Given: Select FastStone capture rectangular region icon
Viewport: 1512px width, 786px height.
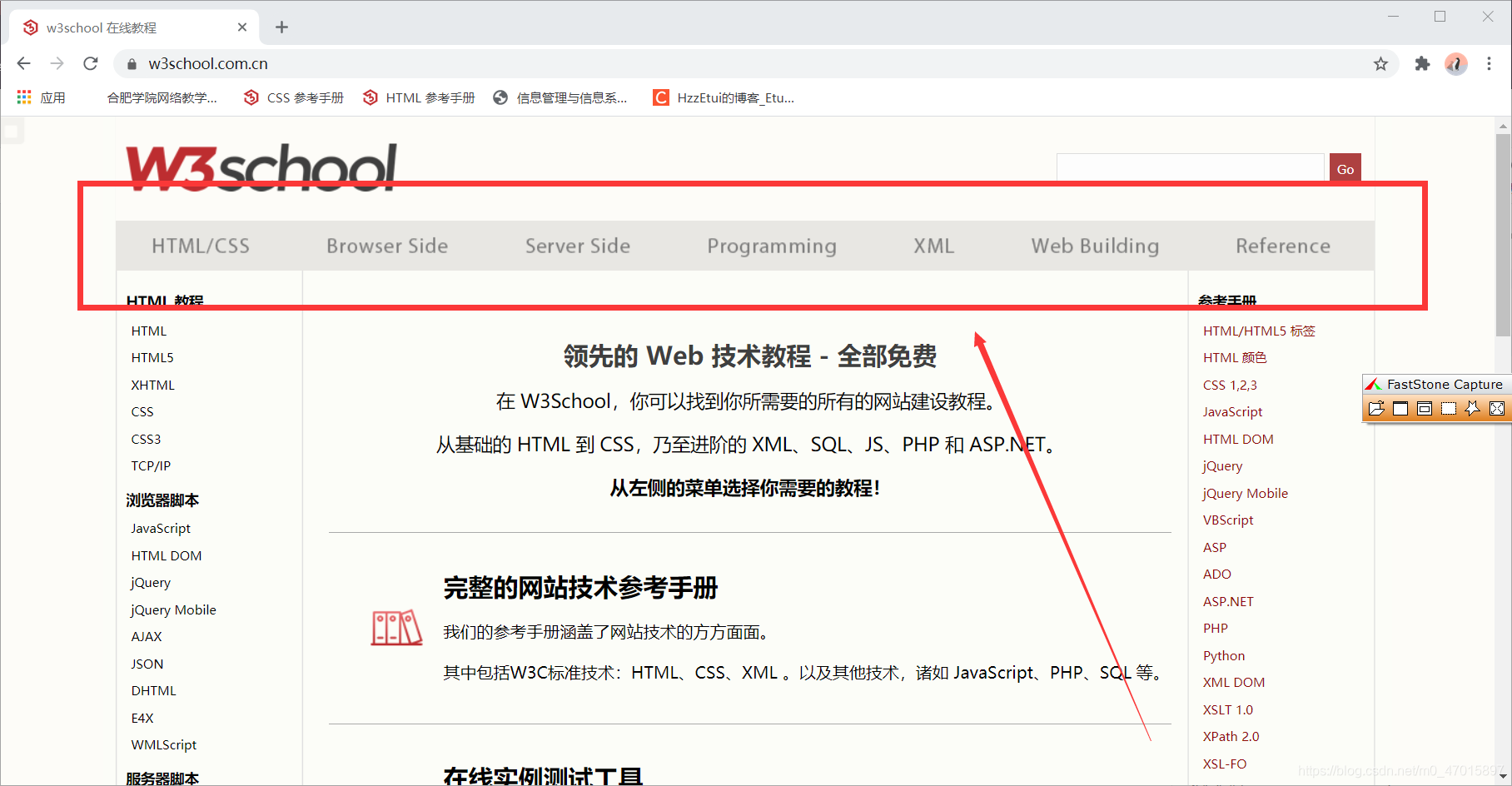Looking at the screenshot, I should [x=1449, y=408].
